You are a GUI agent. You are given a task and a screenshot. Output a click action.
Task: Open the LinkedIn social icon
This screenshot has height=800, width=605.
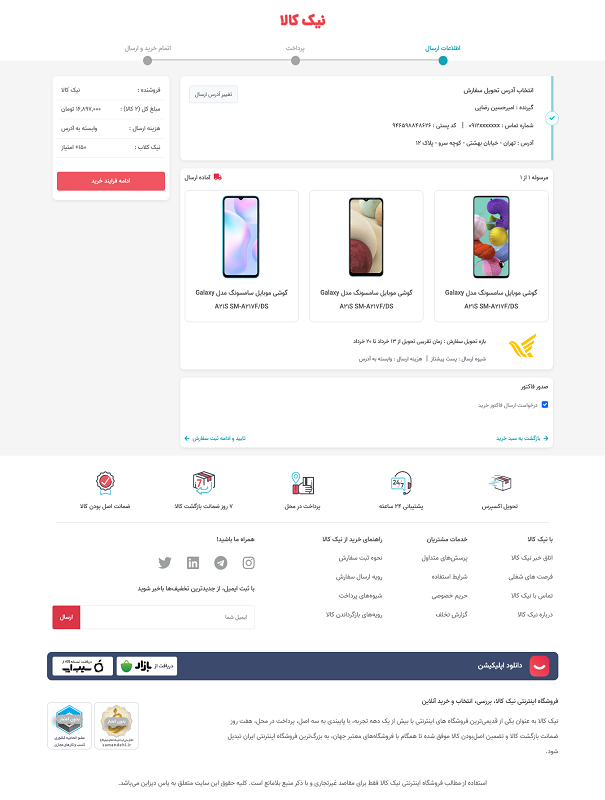tap(193, 563)
